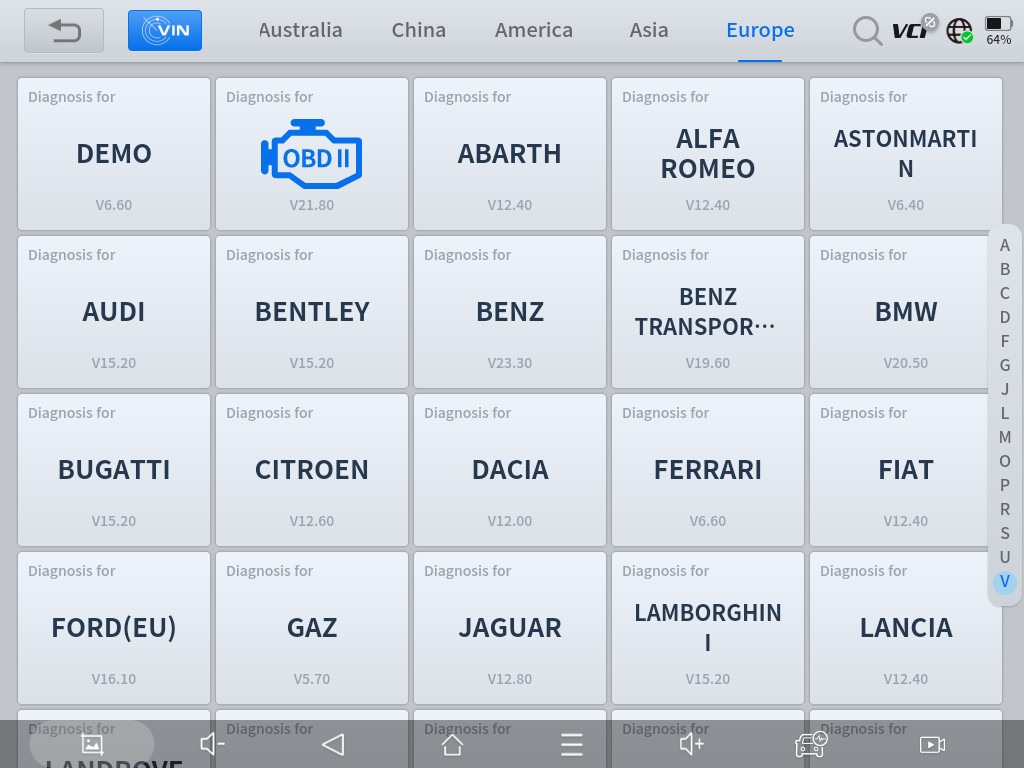1024x768 pixels.
Task: Open diagnosis for FERRARI
Action: tap(708, 470)
